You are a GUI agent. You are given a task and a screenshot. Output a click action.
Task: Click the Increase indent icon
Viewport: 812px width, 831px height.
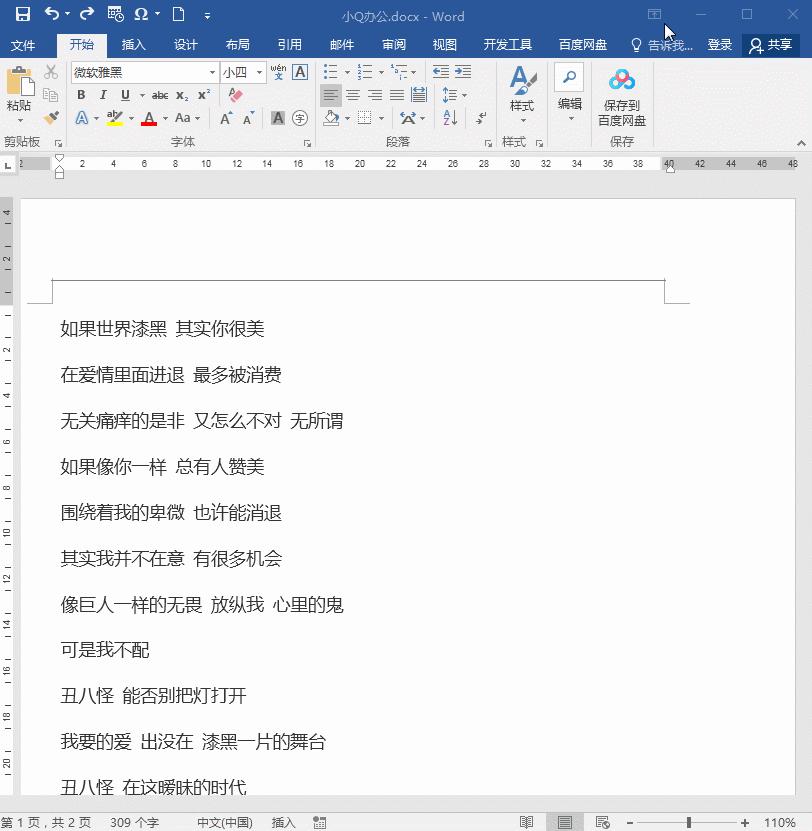click(x=463, y=72)
